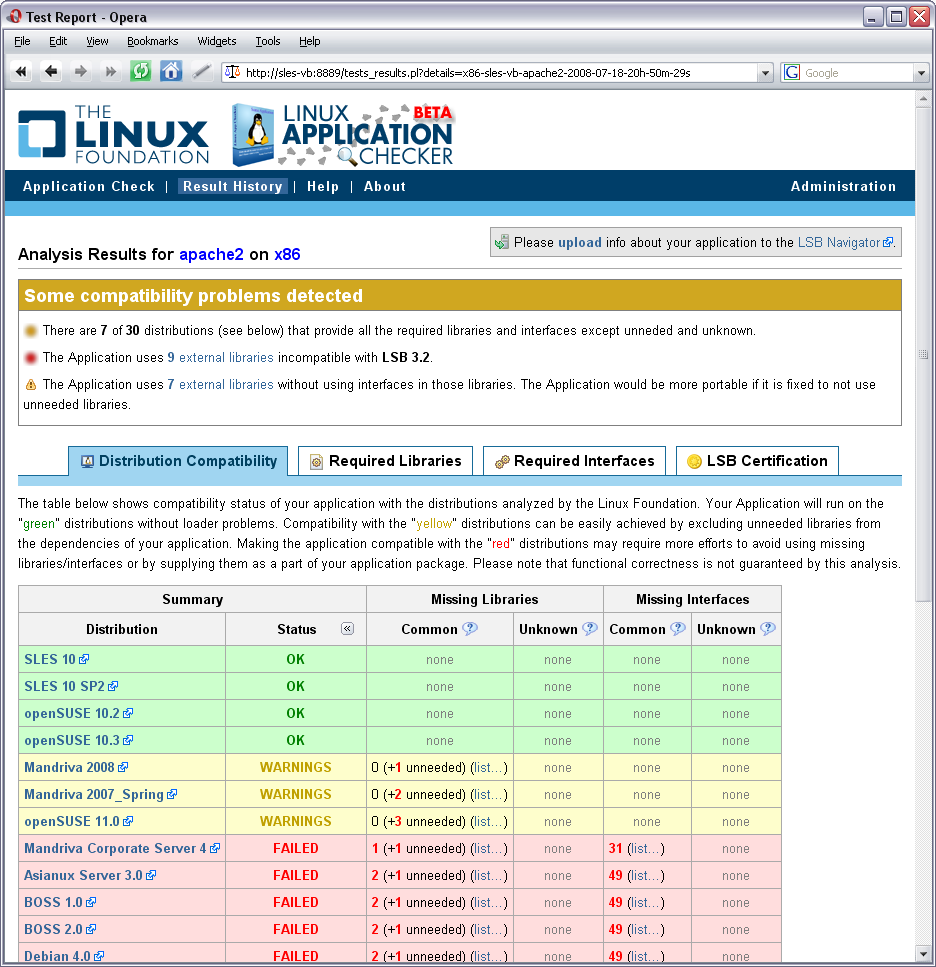Open Application Check in the navigation bar
This screenshot has height=967, width=936.
tap(89, 186)
